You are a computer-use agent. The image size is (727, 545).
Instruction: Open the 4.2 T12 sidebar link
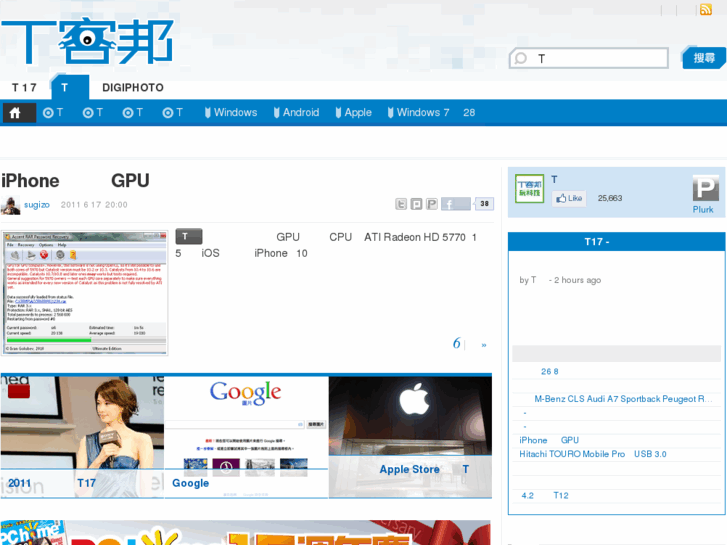(x=545, y=495)
